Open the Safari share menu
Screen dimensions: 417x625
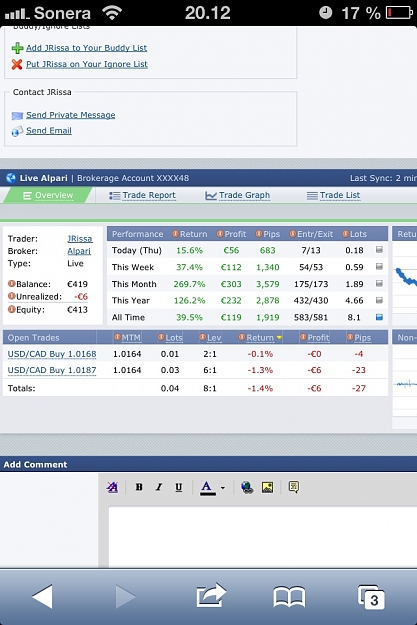point(211,596)
